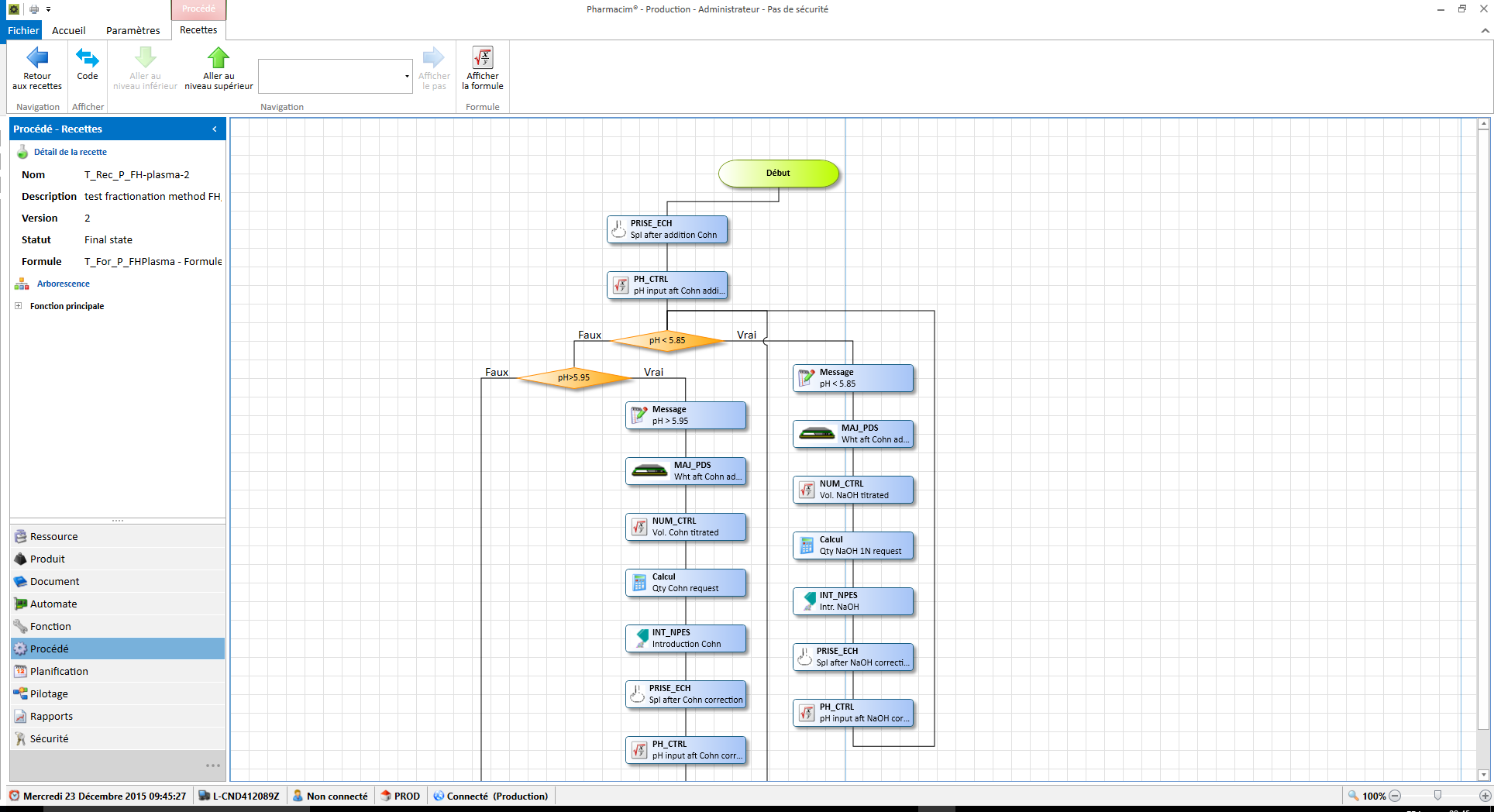Screen dimensions: 1494x812
Task: Select the NUM_CTRL Vol. NaOH titrated step
Action: pos(853,490)
